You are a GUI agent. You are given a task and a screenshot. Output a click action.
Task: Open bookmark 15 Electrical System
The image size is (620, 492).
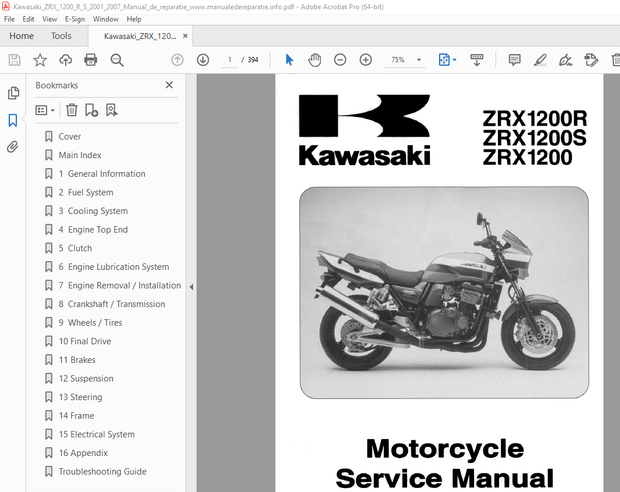pos(97,434)
